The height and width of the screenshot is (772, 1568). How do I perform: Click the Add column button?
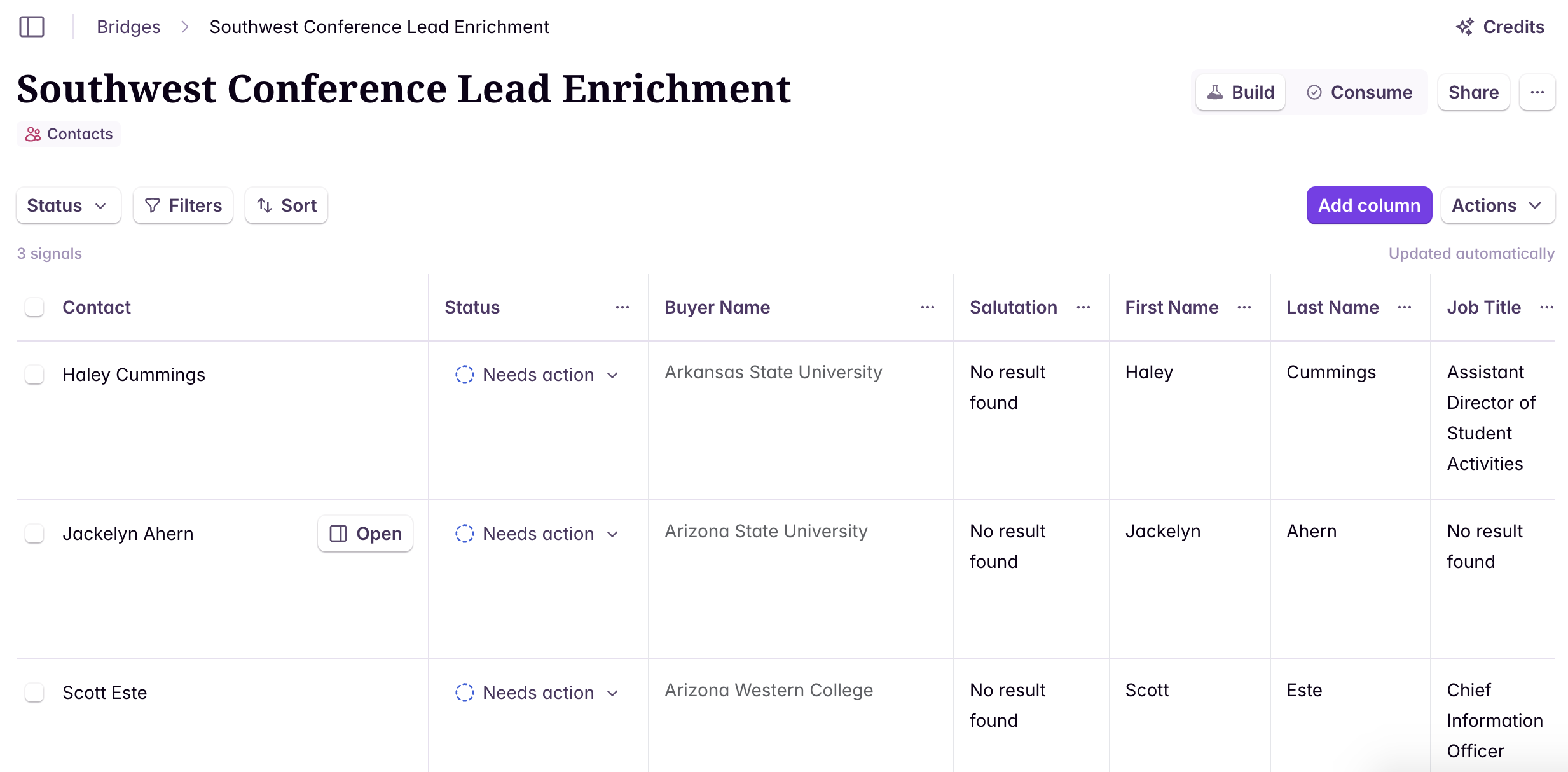[x=1368, y=205]
